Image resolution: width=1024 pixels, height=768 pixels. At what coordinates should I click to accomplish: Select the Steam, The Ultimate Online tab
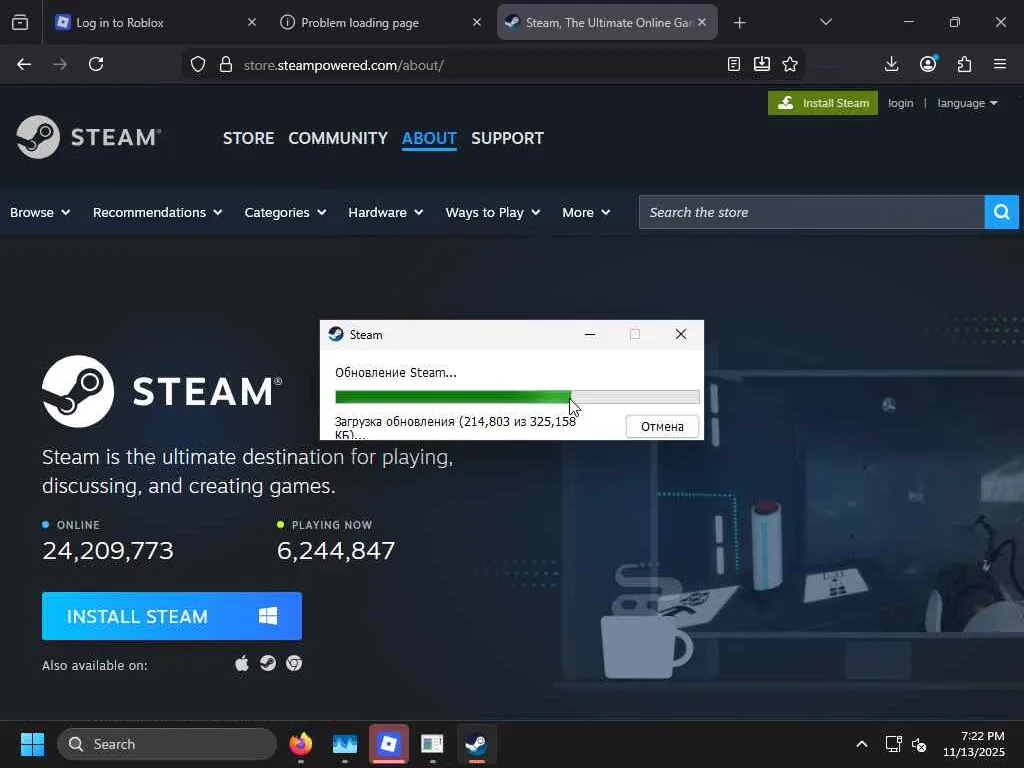pos(607,23)
